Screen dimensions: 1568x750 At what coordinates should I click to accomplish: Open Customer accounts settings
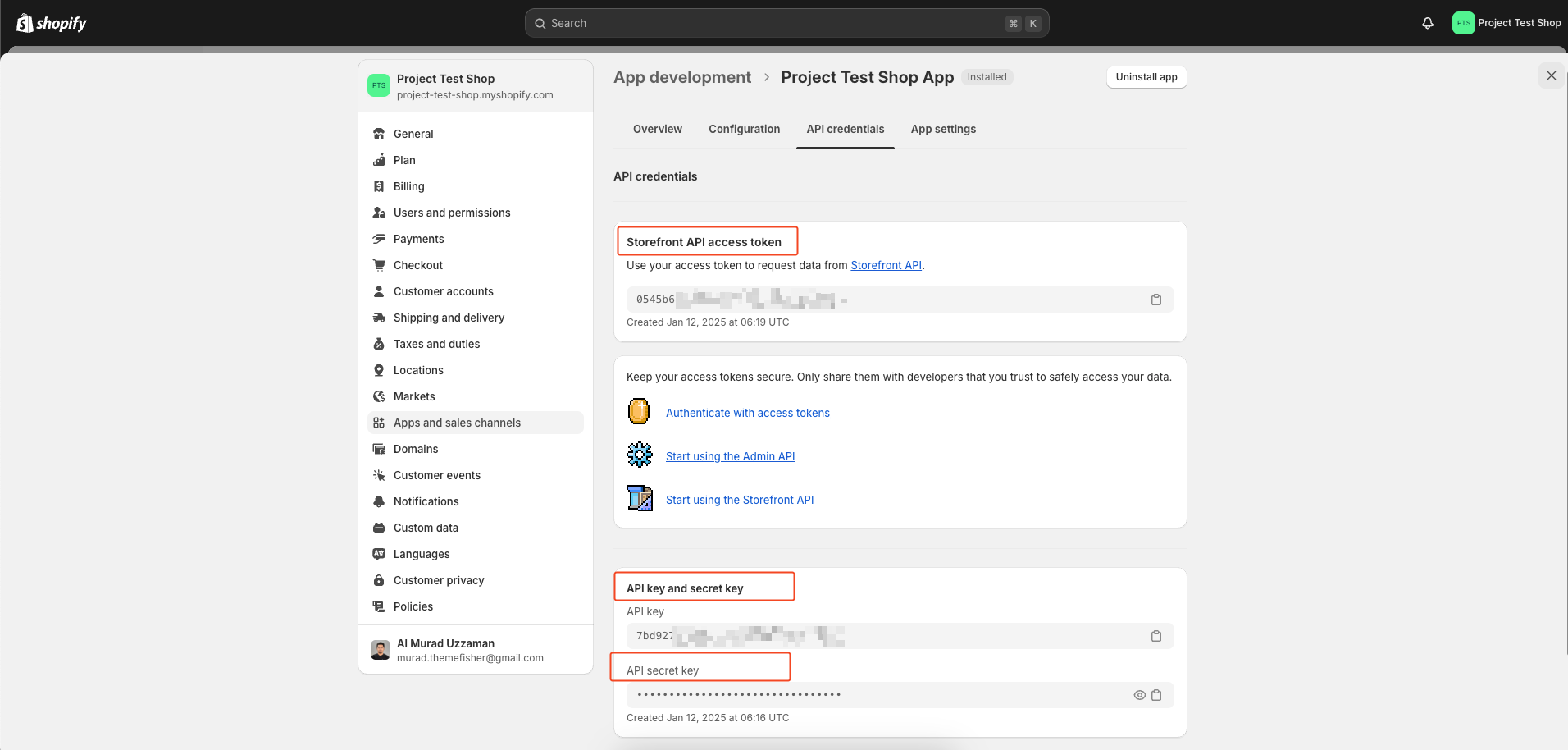(476, 291)
